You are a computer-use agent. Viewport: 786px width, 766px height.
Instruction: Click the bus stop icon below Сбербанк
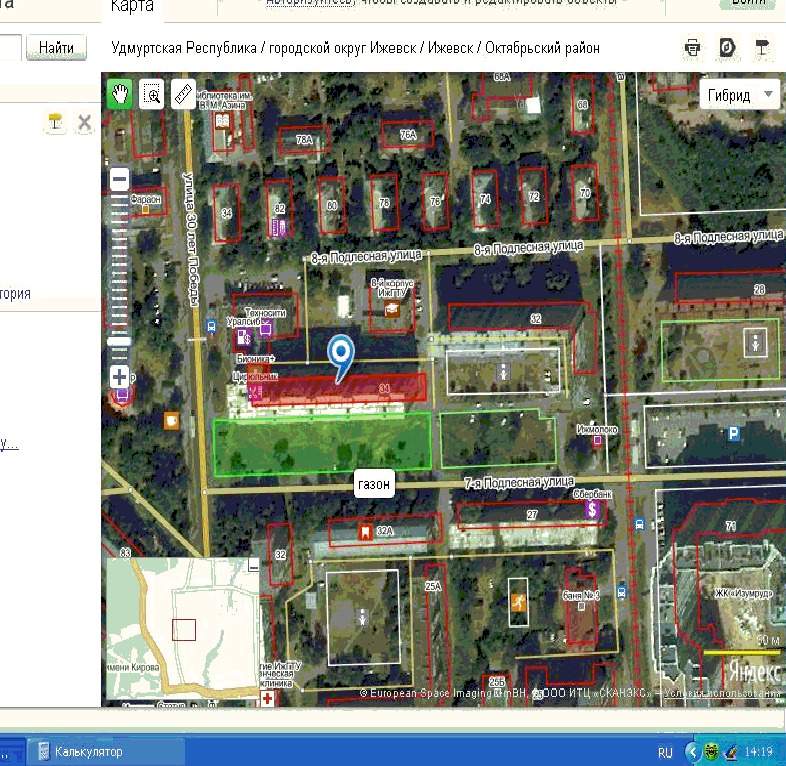(x=639, y=525)
